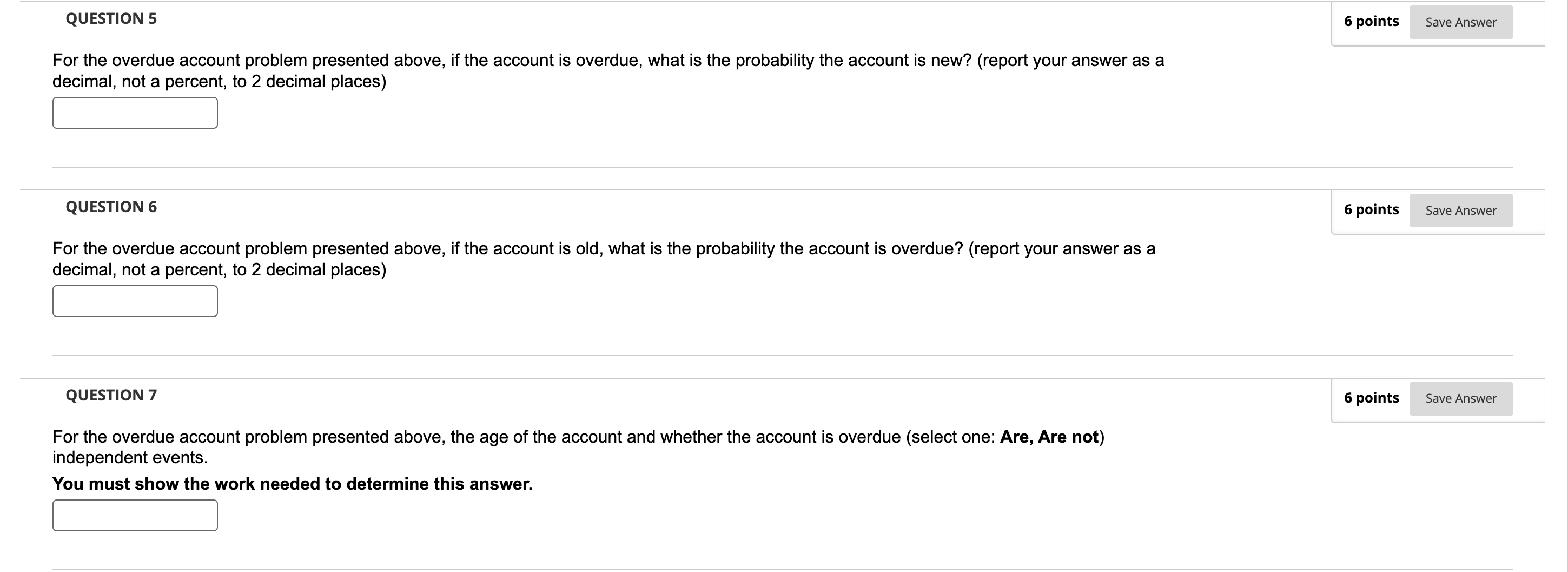
Task: Click the 'independent events.' line in Question 7
Action: 130,457
